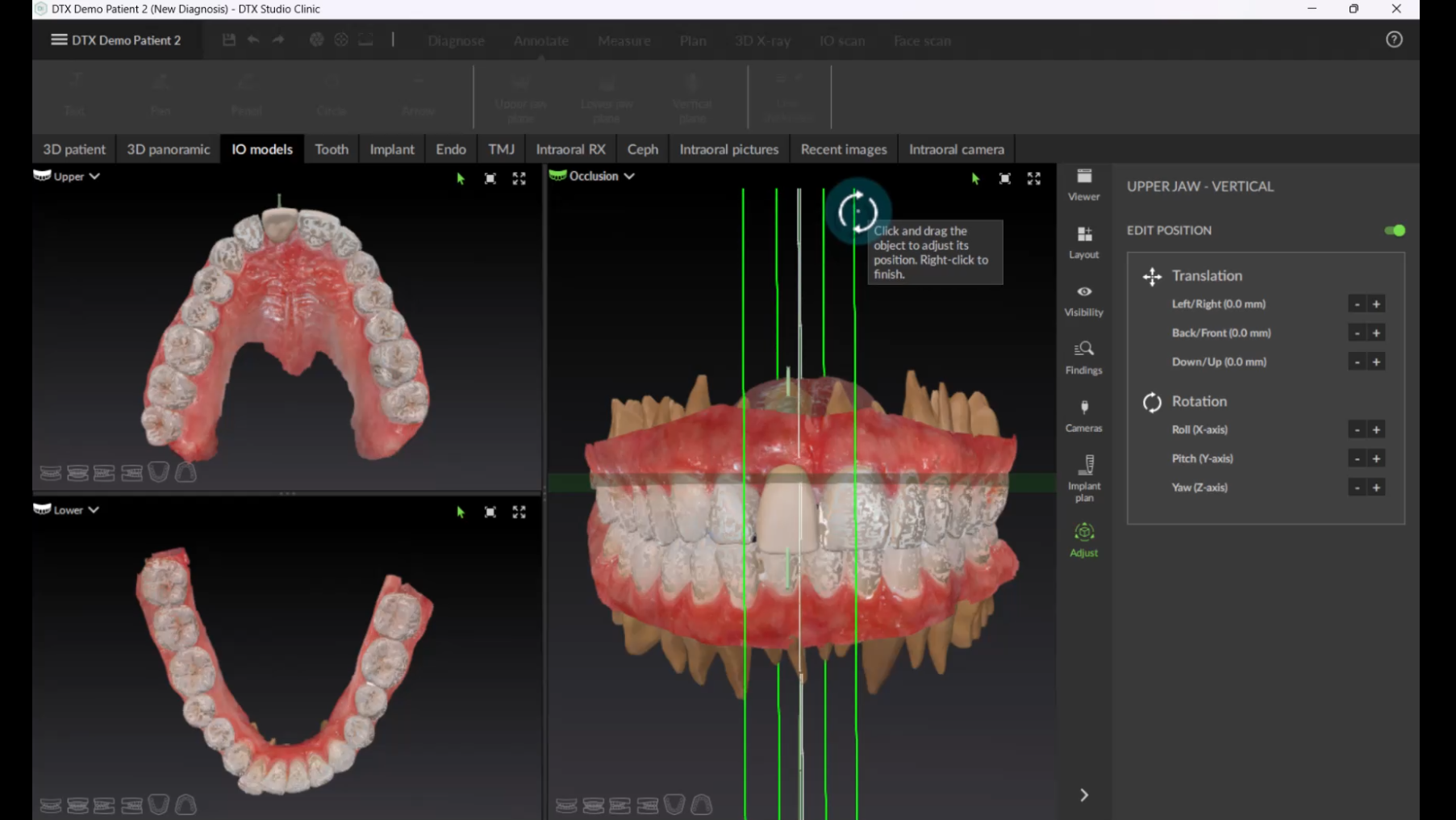
Task: Decrease Roll (X-axis) rotation with the minus button
Action: [1357, 430]
